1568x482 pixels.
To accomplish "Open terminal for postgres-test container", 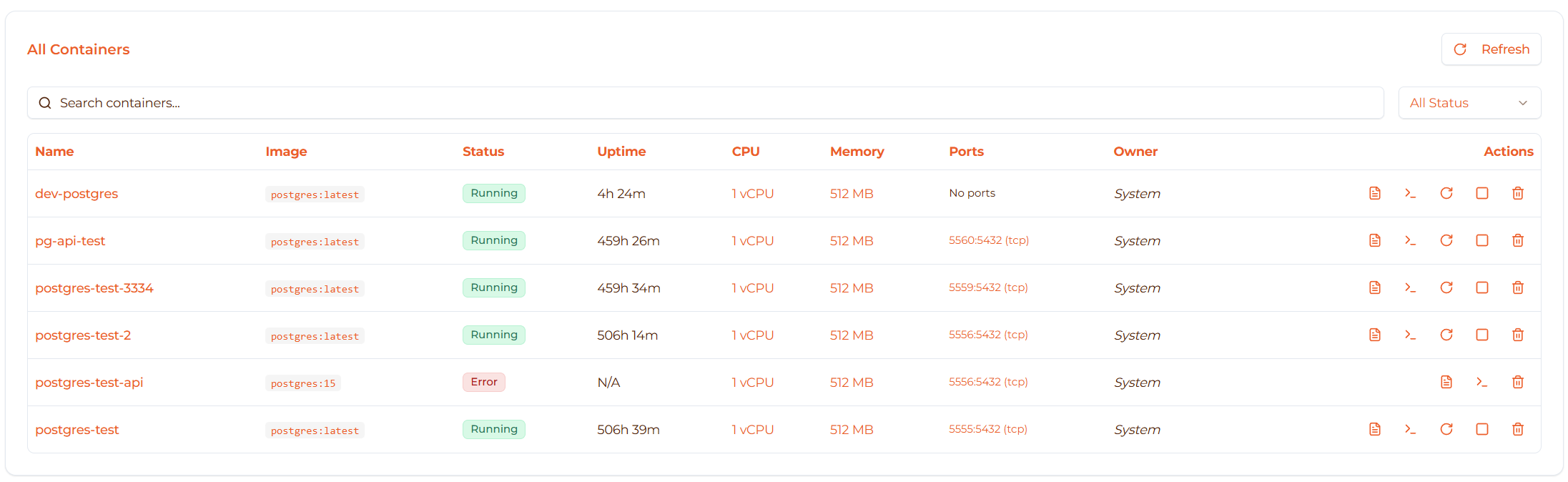I will point(1410,429).
